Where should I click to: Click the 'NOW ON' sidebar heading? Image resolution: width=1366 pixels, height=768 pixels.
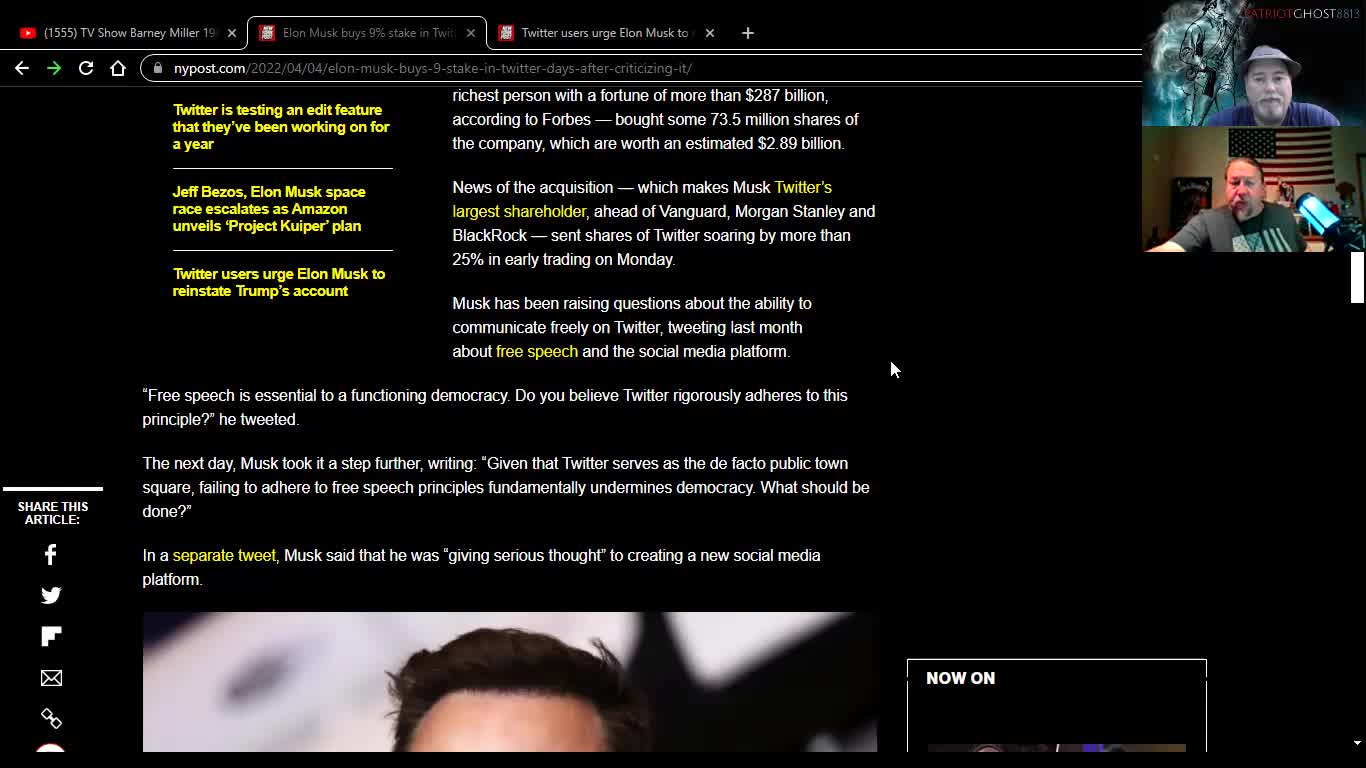[x=960, y=678]
